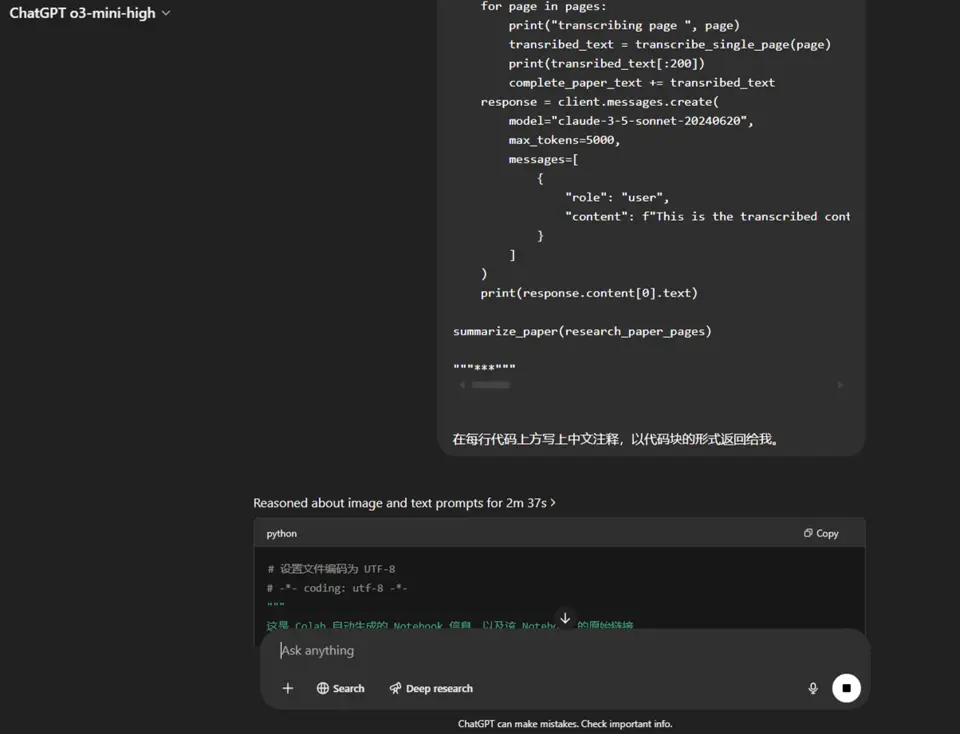Copy the python code block

pos(821,533)
